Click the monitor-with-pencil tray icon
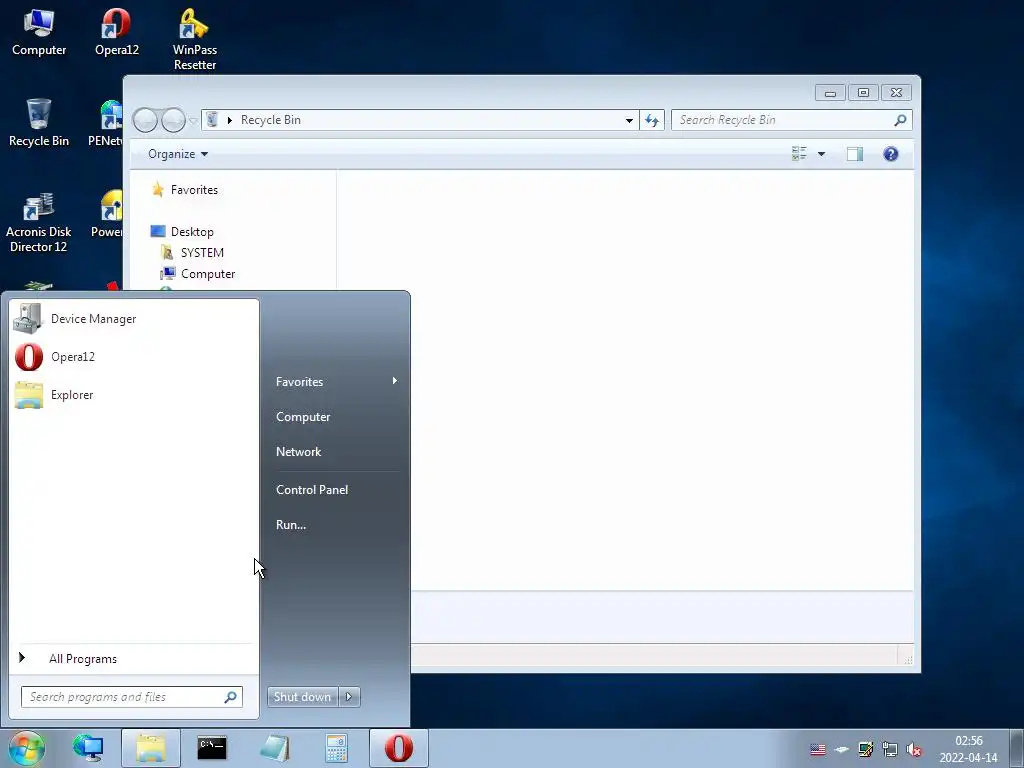This screenshot has width=1024, height=768. [x=866, y=750]
